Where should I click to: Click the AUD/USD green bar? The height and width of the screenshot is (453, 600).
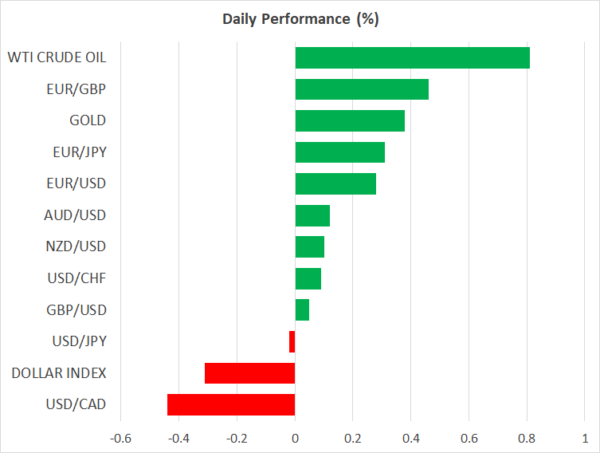(x=313, y=215)
